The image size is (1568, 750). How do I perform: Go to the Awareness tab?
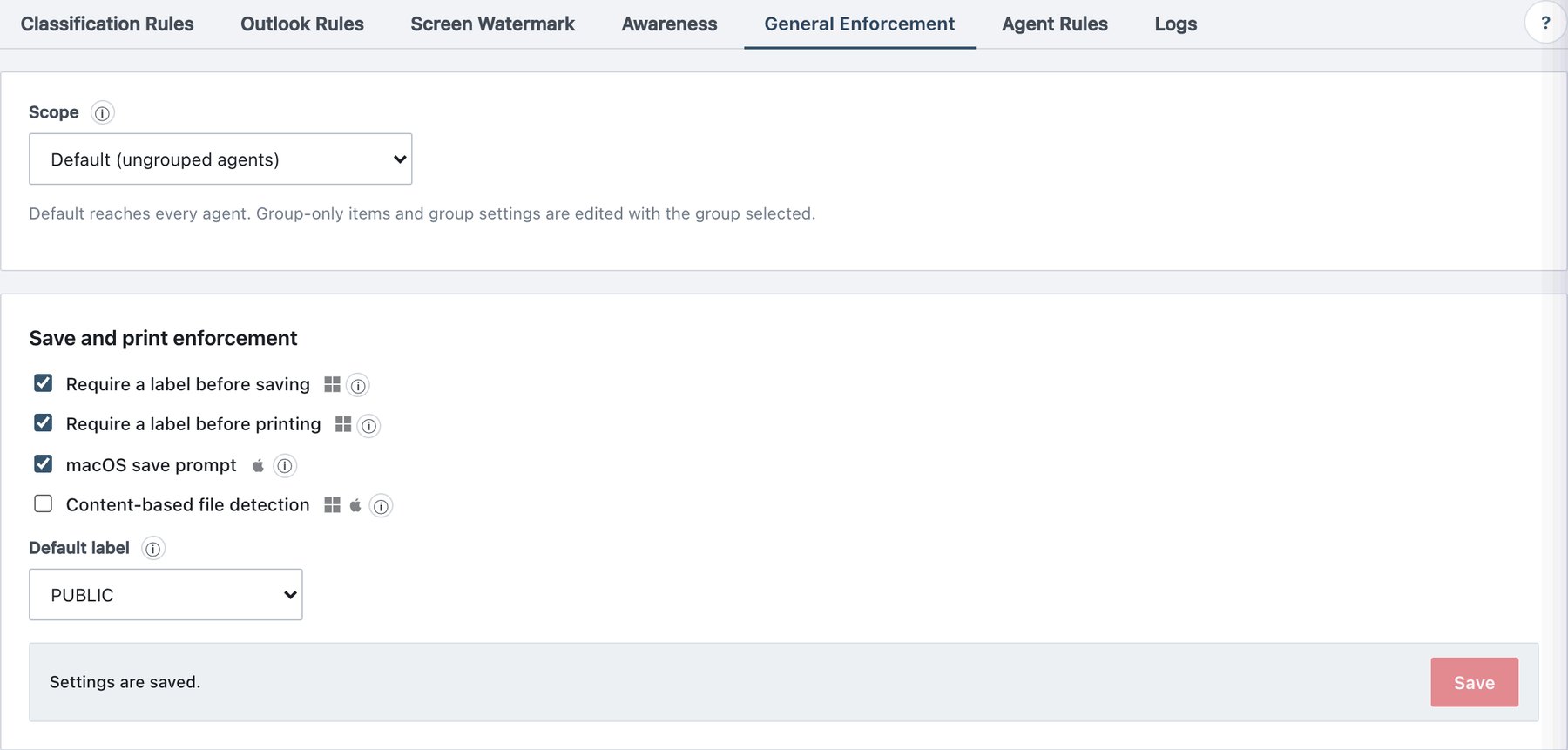669,24
